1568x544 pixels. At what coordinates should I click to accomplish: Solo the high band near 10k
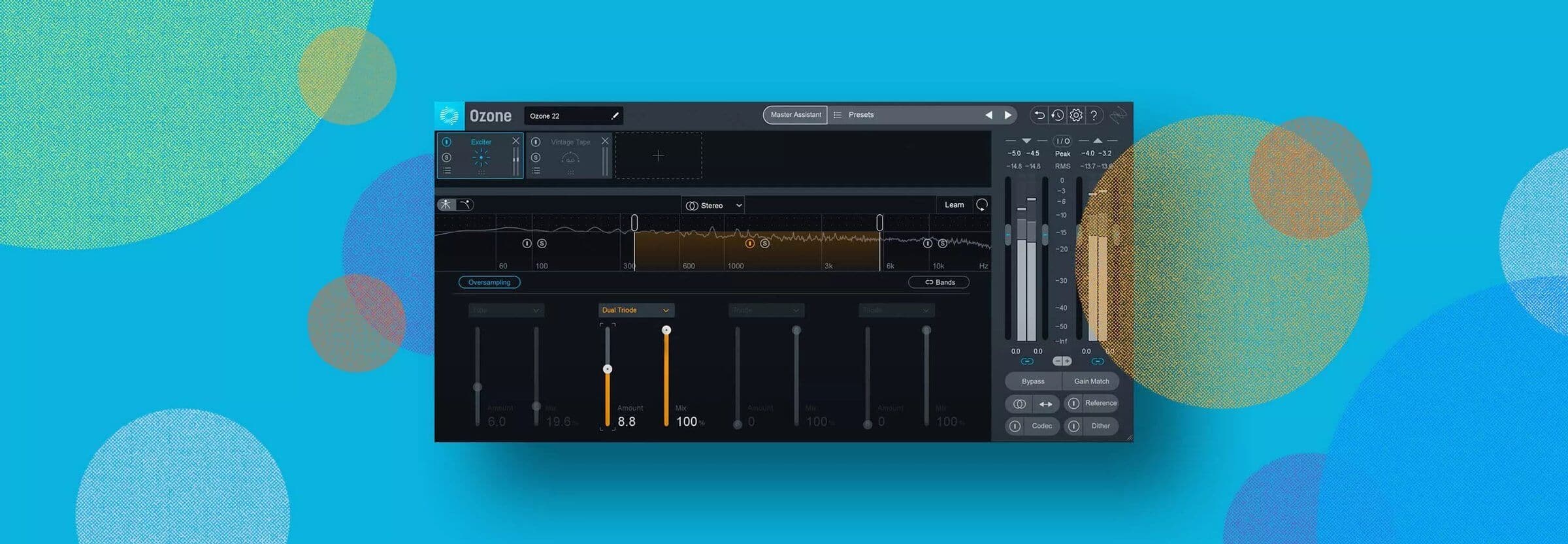(943, 244)
